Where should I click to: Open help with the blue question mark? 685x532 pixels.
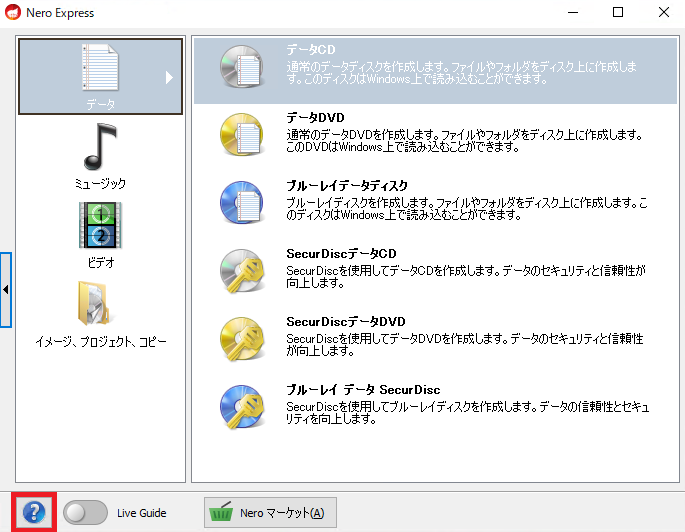(x=34, y=512)
